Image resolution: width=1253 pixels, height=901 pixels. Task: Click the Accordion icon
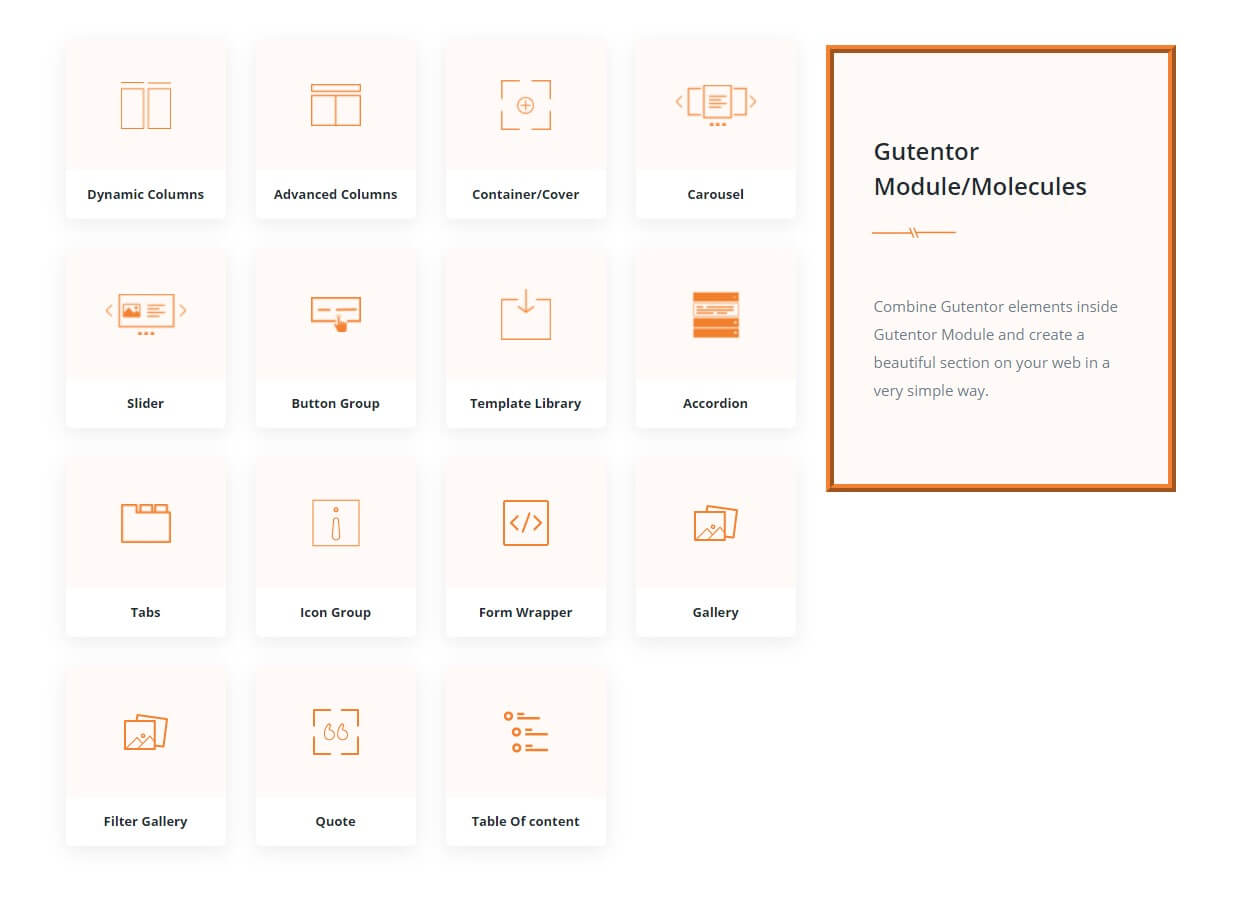tap(716, 314)
